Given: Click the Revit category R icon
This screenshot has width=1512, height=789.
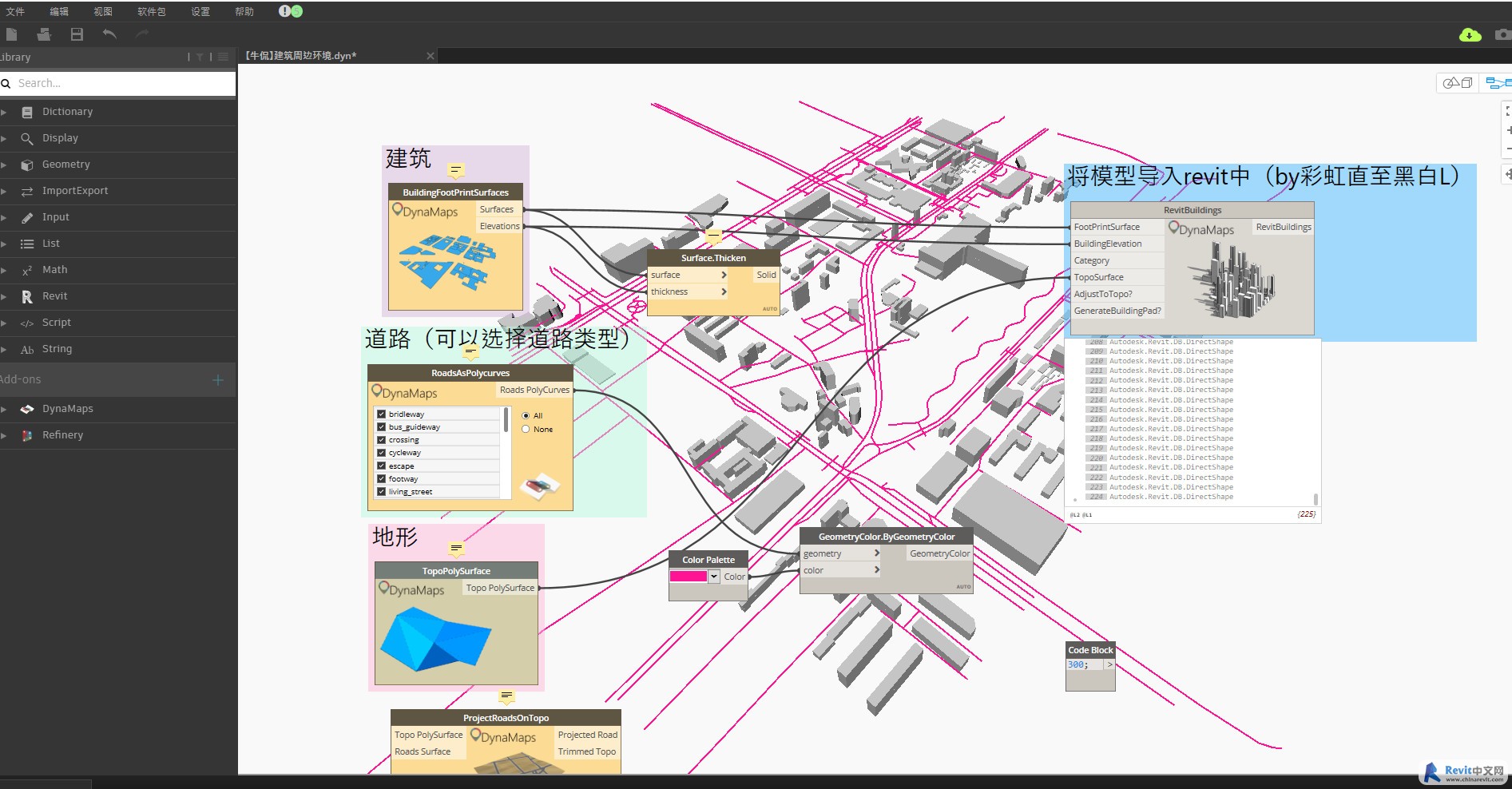Looking at the screenshot, I should 27,296.
